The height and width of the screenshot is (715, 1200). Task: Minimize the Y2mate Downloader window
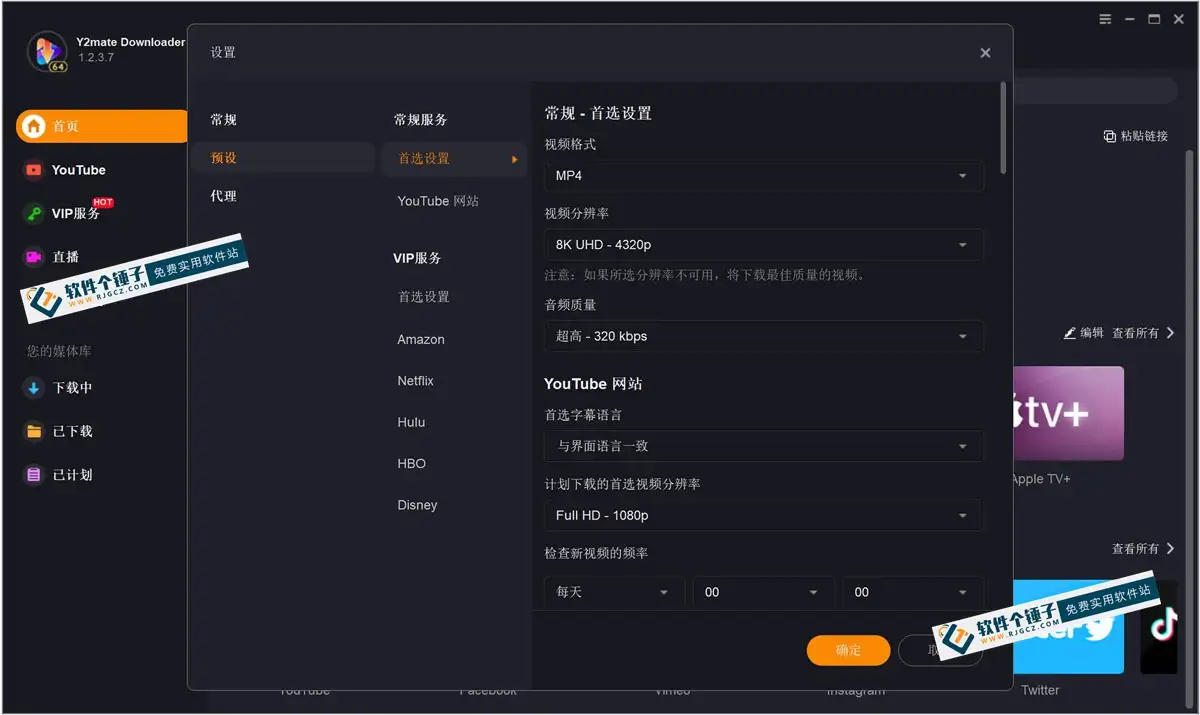[x=1130, y=19]
